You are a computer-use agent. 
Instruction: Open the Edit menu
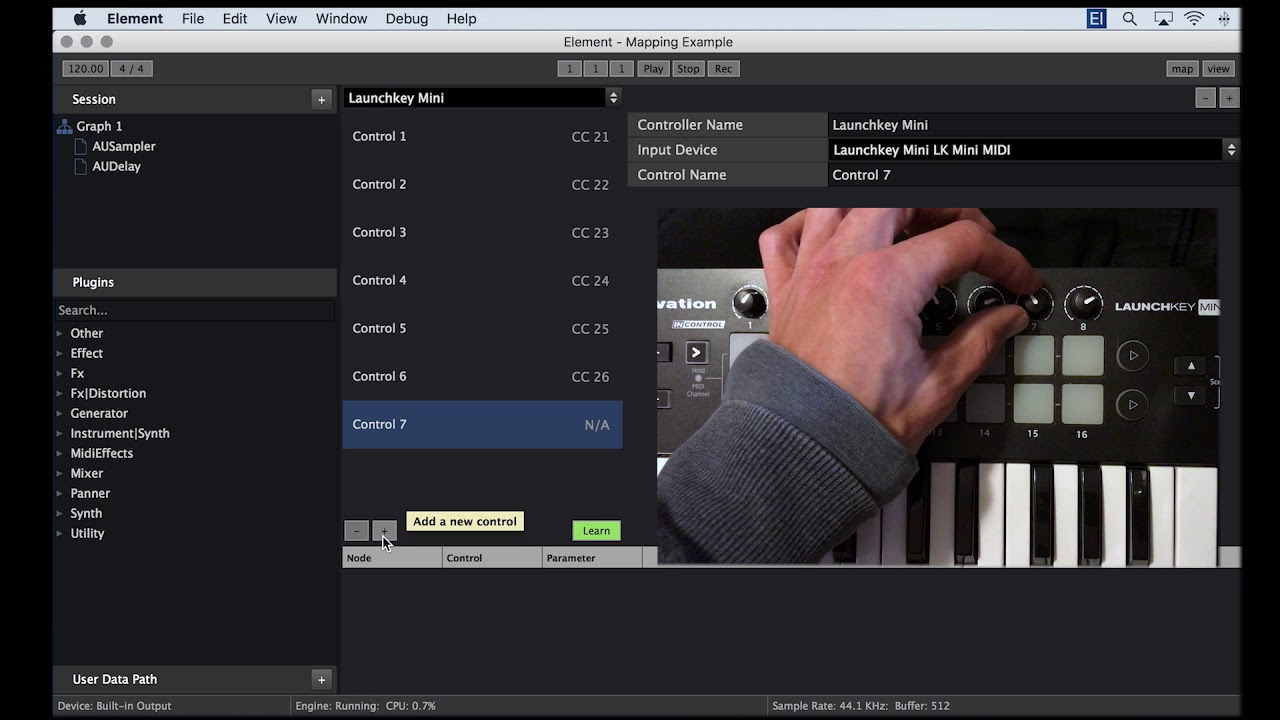coord(235,18)
